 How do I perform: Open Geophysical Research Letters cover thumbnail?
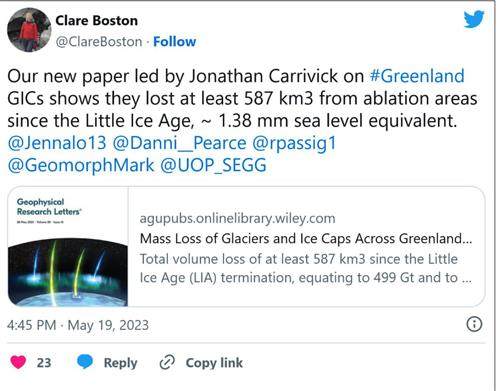click(x=68, y=246)
